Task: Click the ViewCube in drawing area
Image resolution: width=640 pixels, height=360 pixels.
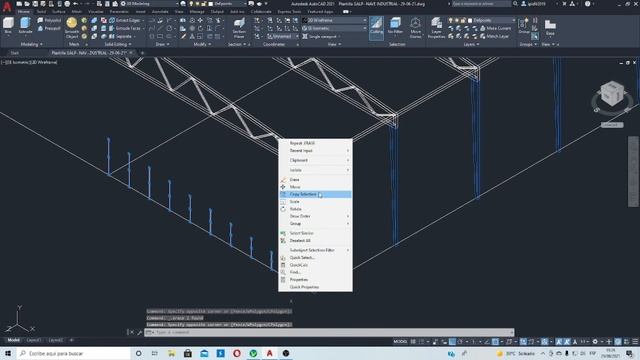Action: (612, 95)
